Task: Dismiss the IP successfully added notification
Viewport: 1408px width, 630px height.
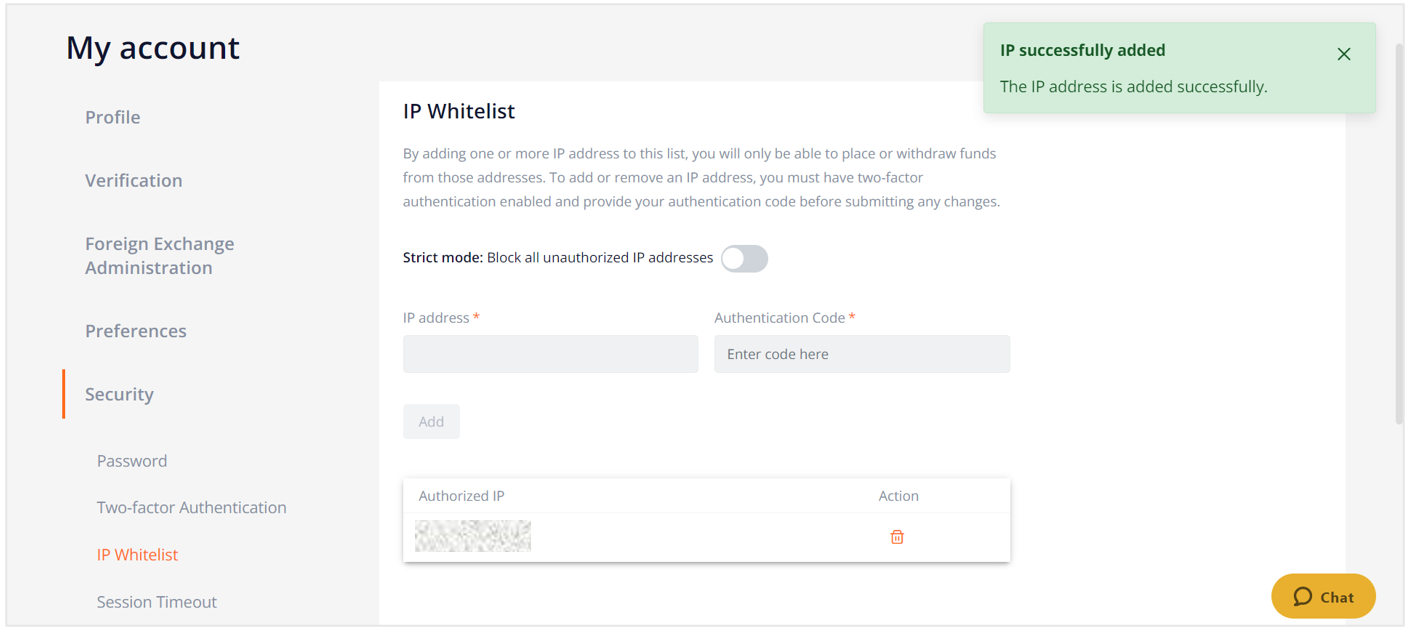Action: coord(1344,54)
